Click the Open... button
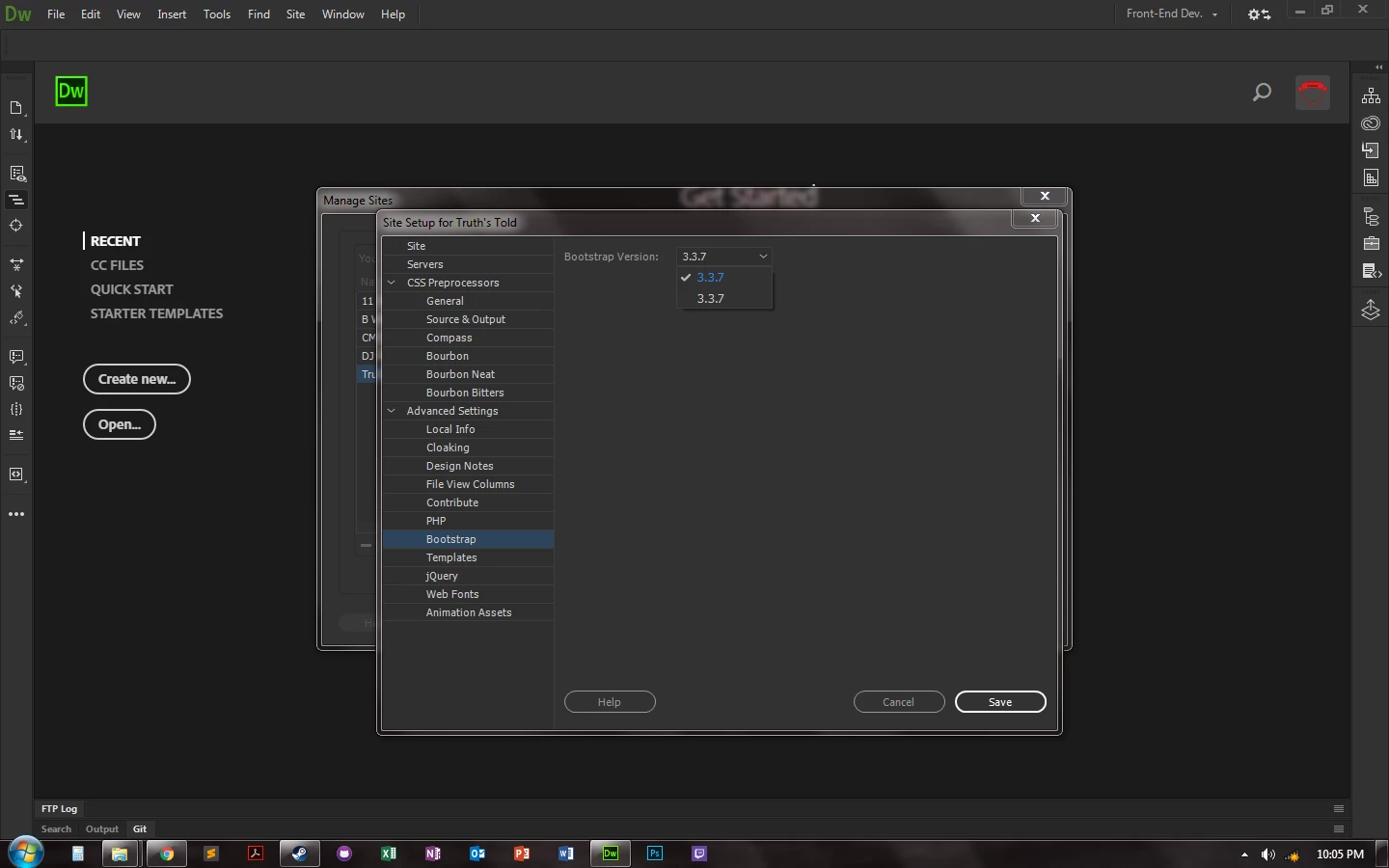The width and height of the screenshot is (1389, 868). click(x=120, y=424)
